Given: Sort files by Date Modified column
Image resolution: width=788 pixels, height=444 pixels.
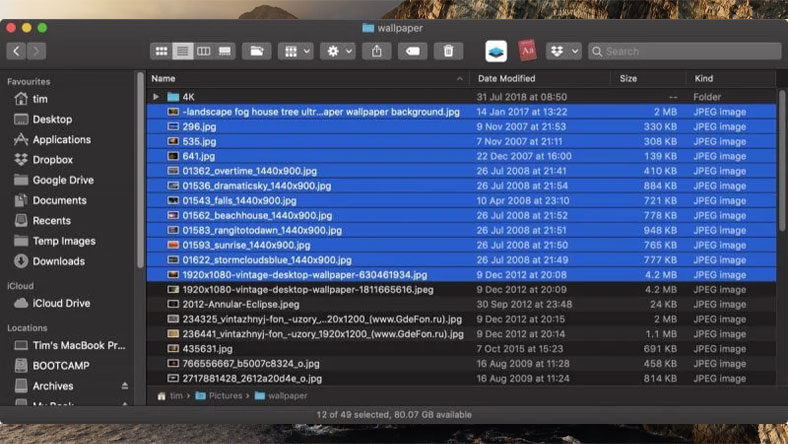Looking at the screenshot, I should tap(507, 78).
